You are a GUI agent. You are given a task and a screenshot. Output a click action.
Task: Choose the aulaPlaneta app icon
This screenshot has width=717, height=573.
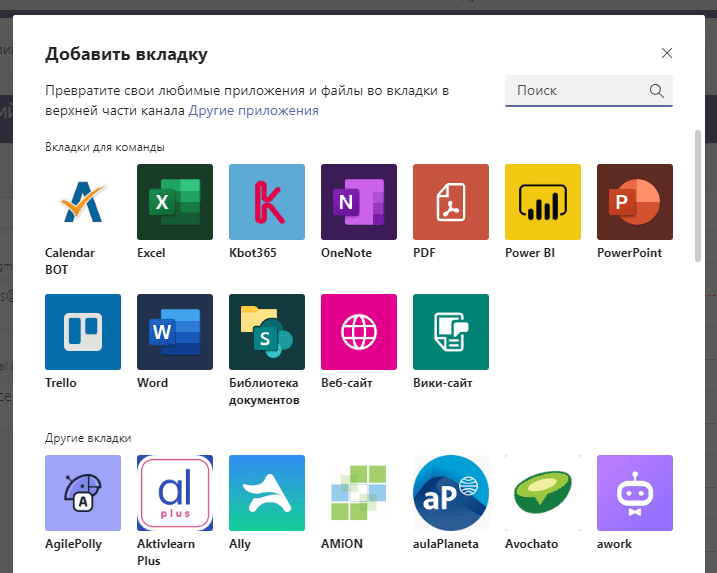click(451, 493)
